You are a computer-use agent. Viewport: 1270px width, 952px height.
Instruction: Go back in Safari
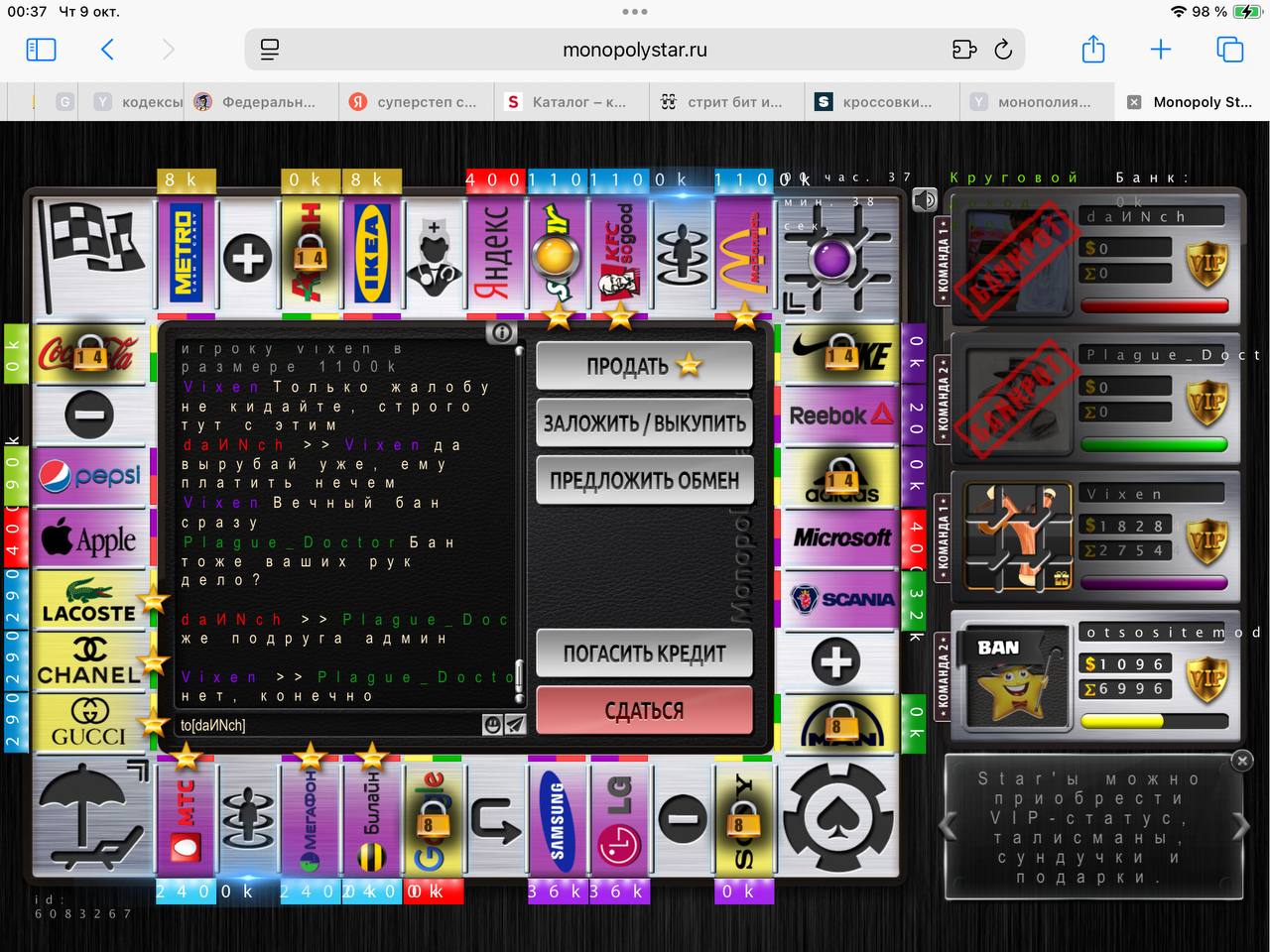[x=107, y=50]
